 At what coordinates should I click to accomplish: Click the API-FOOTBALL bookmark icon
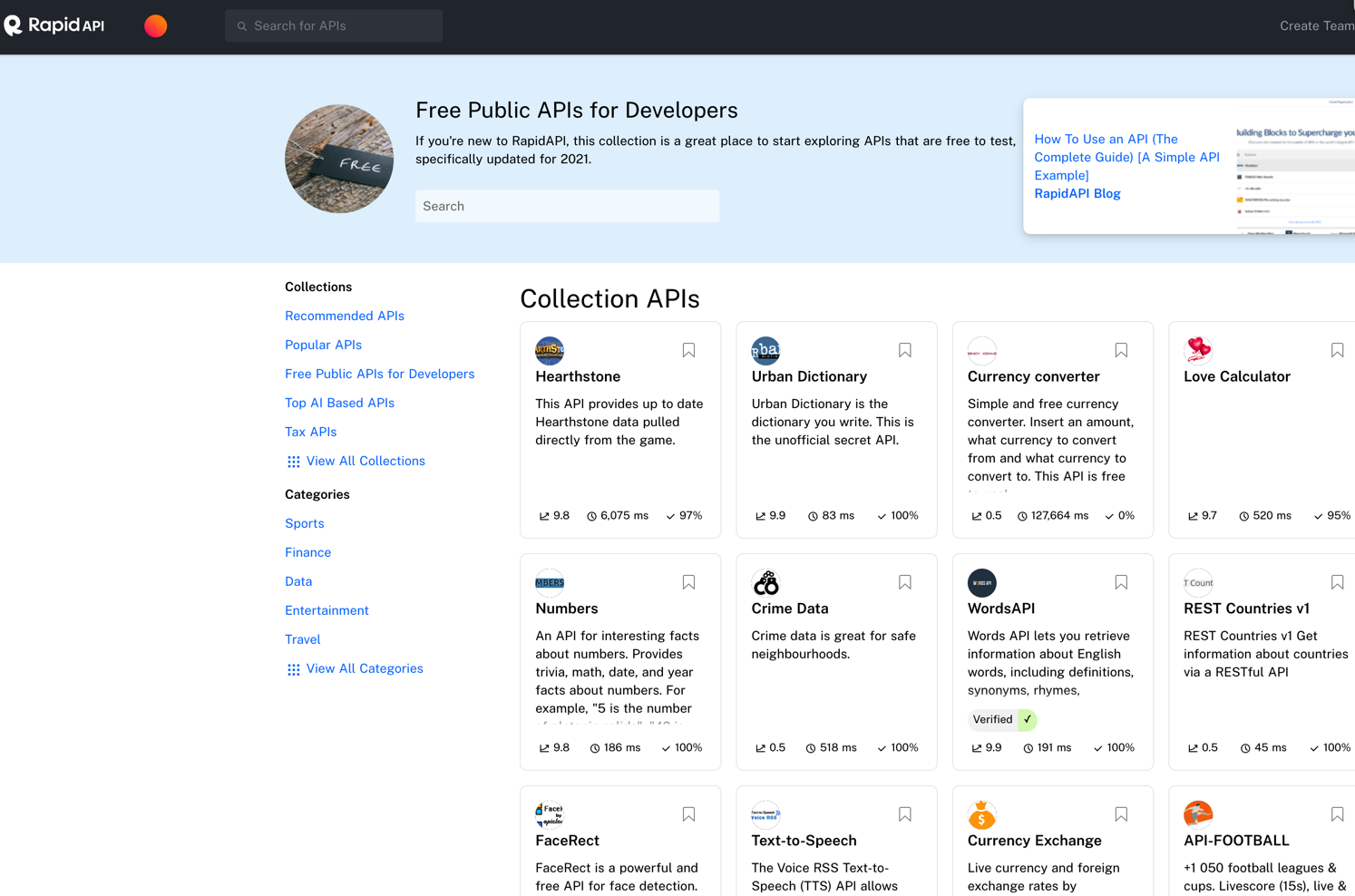pos(1337,814)
